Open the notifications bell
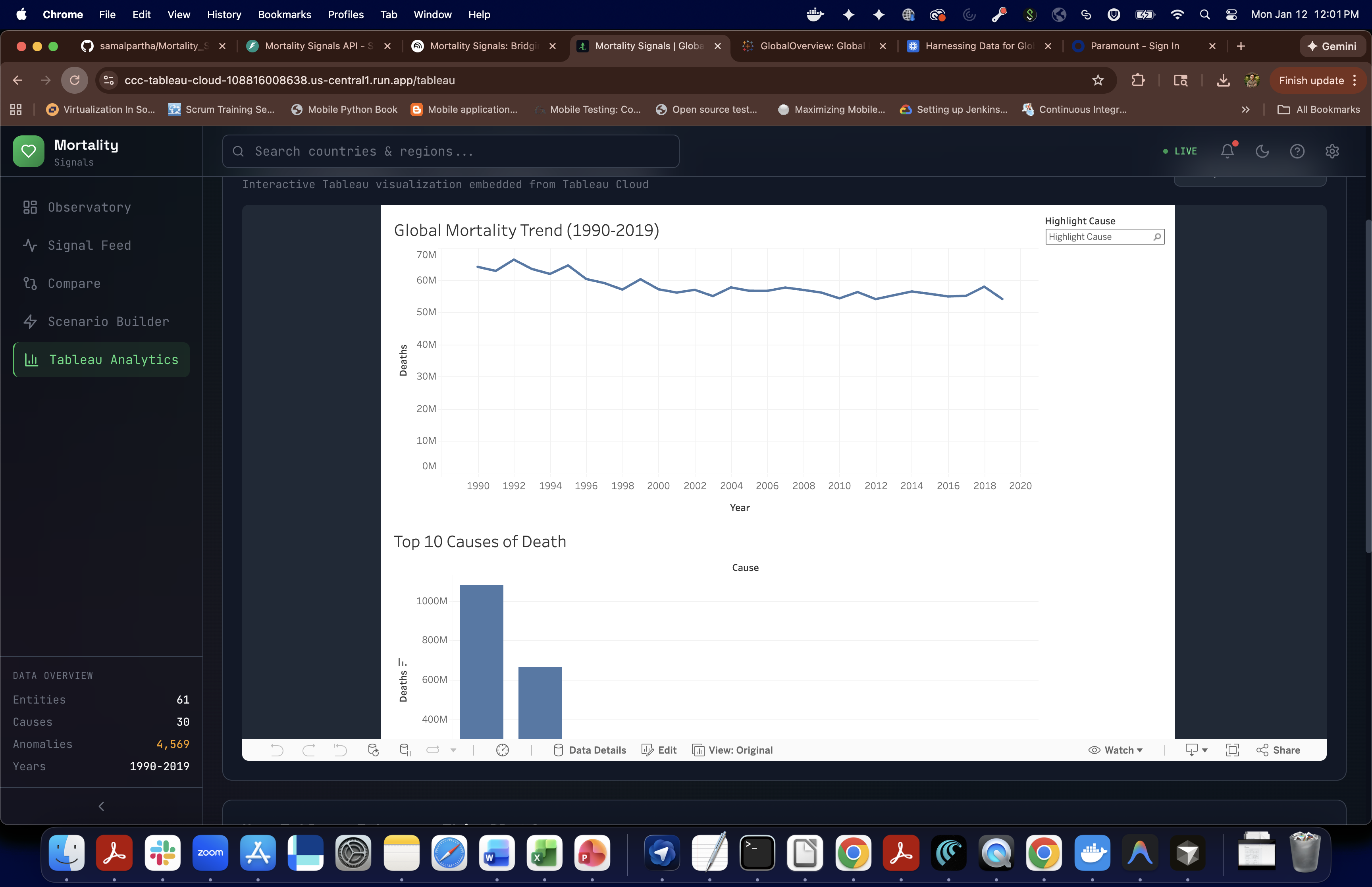1372x887 pixels. 1227,151
